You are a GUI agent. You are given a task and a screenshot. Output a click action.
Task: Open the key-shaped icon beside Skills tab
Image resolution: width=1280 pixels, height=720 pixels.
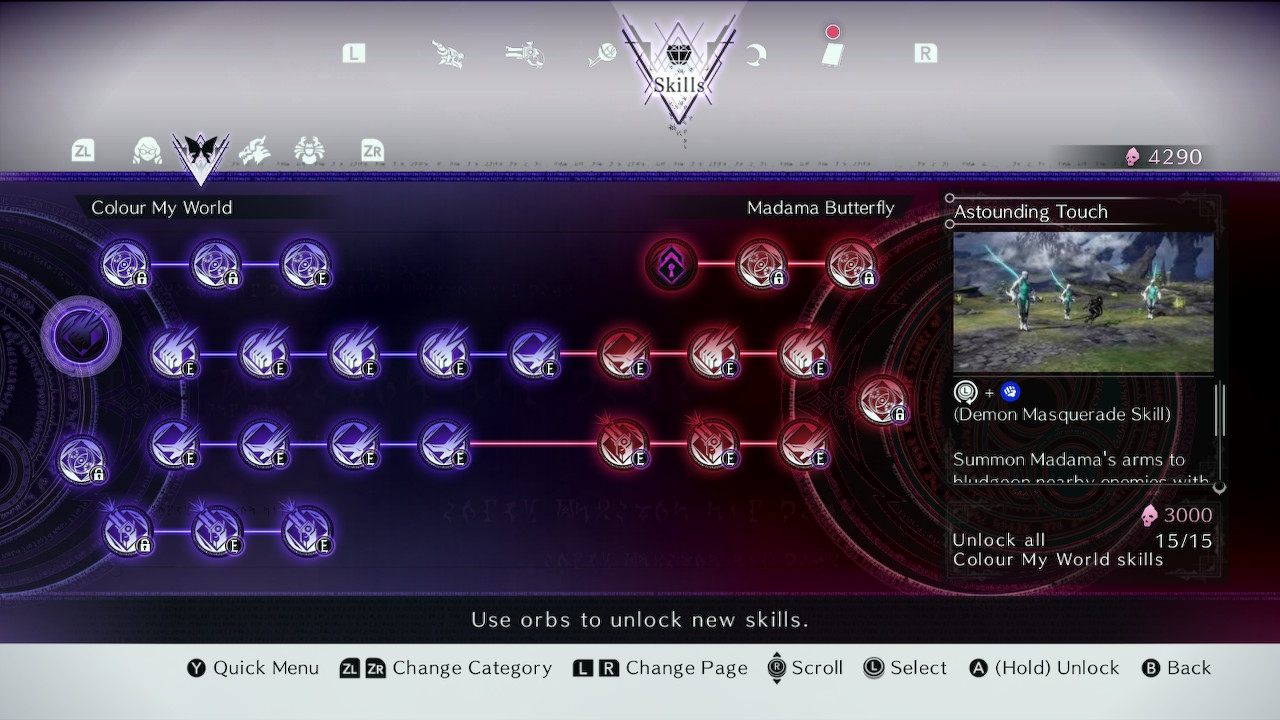[601, 54]
